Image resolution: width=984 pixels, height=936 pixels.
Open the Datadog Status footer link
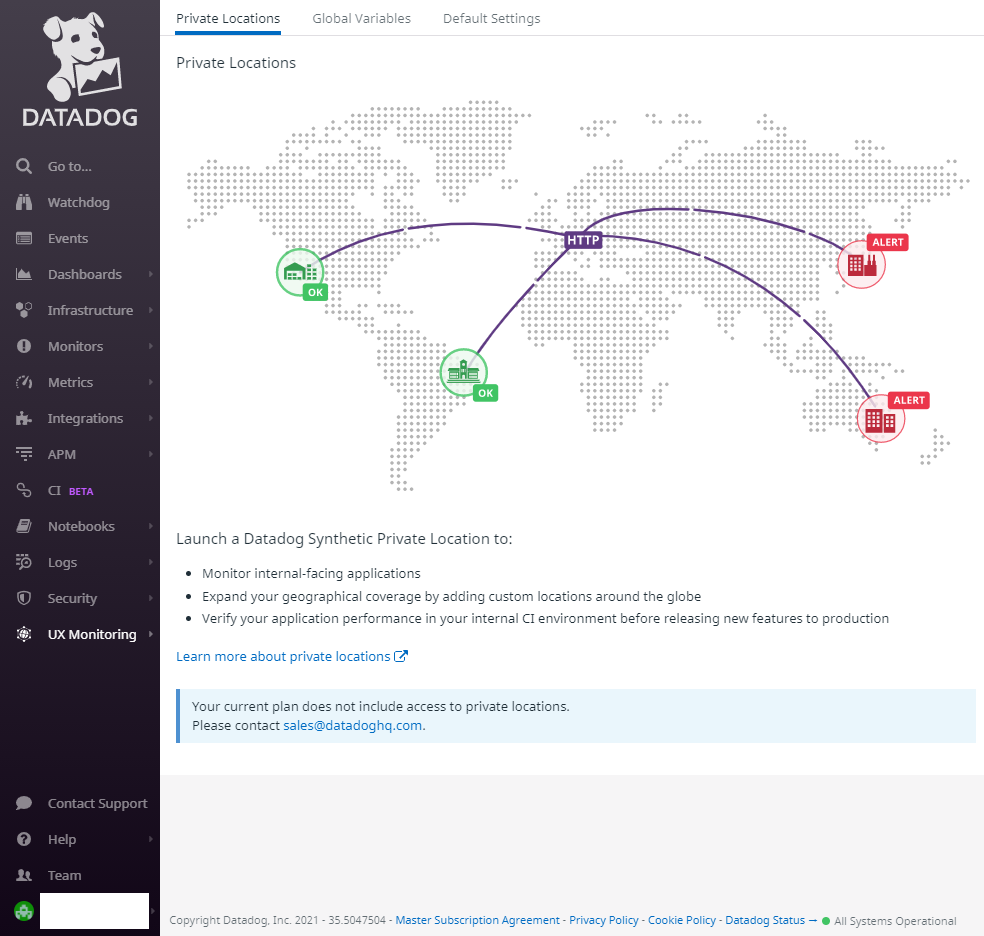pos(771,920)
